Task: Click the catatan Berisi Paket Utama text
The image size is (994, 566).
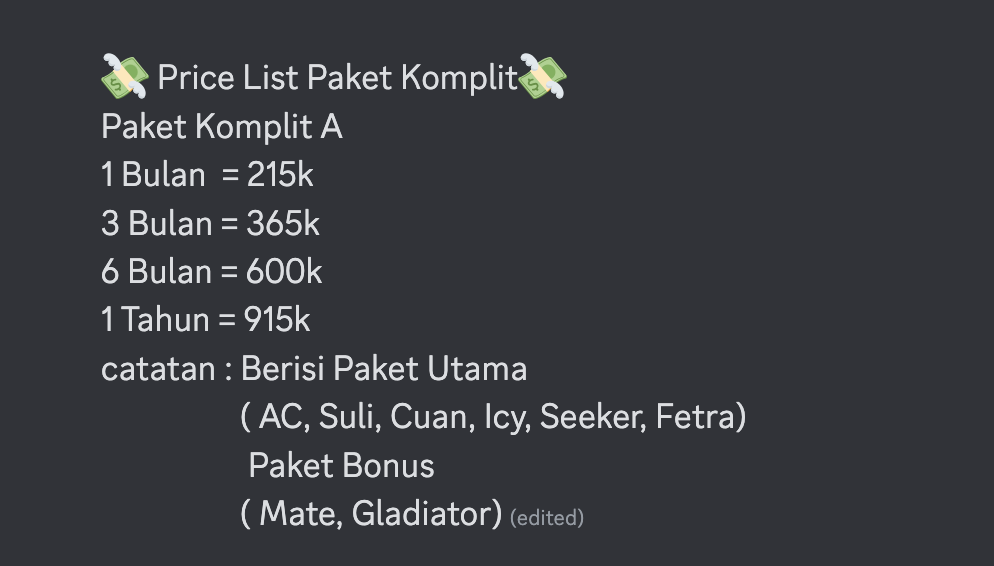Action: (314, 368)
